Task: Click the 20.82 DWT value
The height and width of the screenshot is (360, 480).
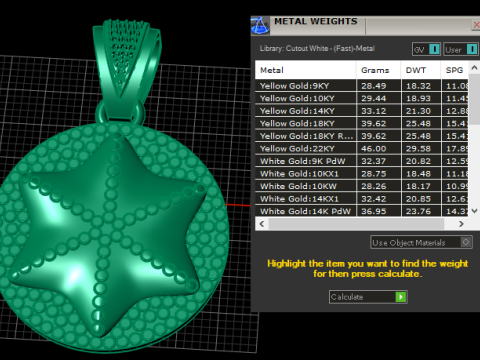Action: pyautogui.click(x=418, y=161)
